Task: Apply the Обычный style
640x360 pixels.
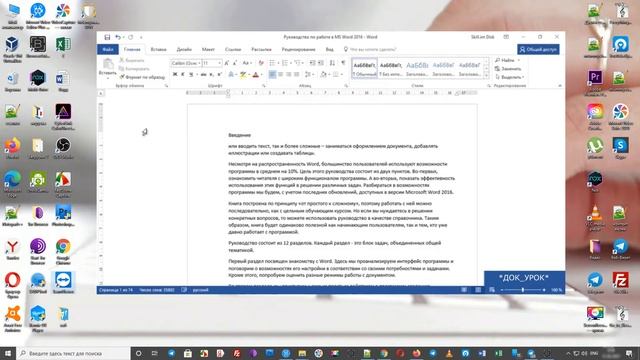Action: pos(364,68)
